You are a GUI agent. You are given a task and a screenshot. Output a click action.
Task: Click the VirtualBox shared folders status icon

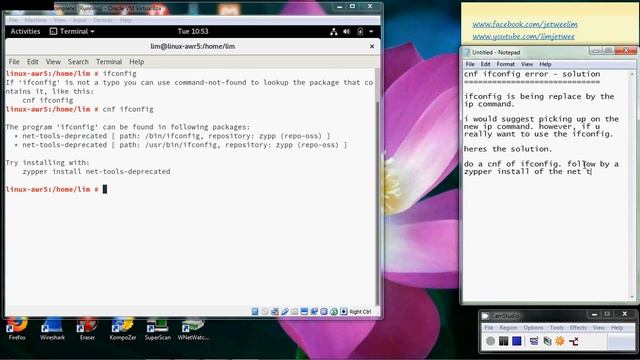pos(294,311)
